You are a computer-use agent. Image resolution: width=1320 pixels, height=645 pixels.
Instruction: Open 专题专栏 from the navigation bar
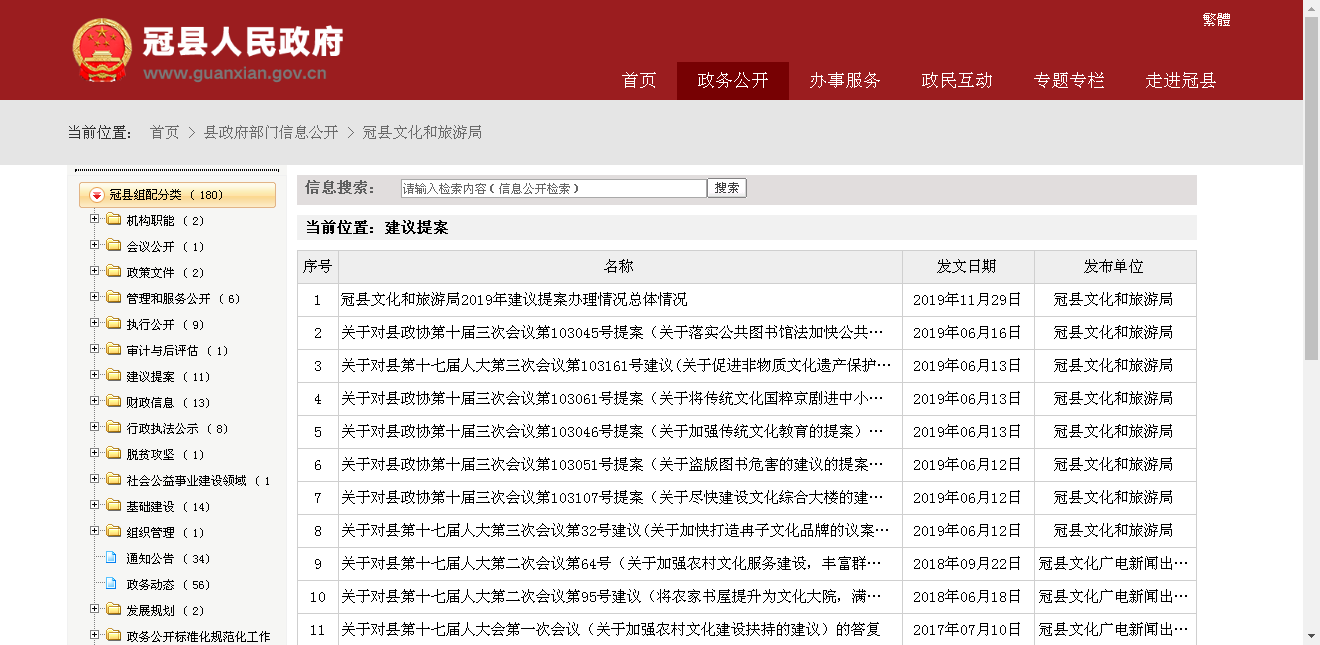1069,81
